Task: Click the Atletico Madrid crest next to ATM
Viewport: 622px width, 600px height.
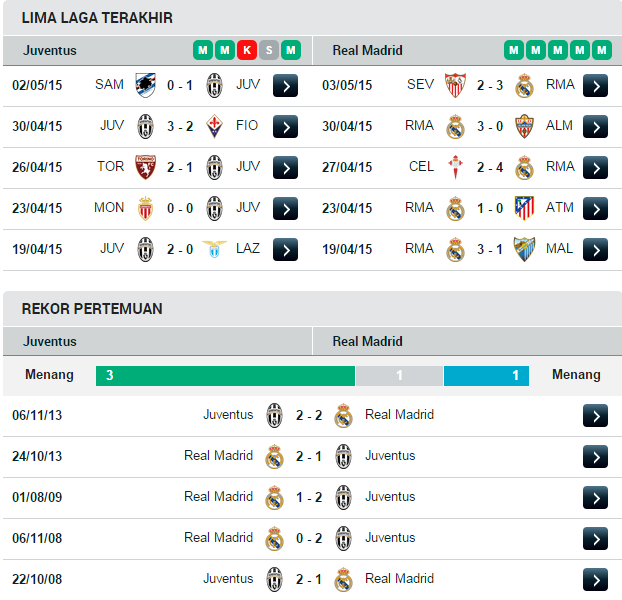Action: coord(524,208)
